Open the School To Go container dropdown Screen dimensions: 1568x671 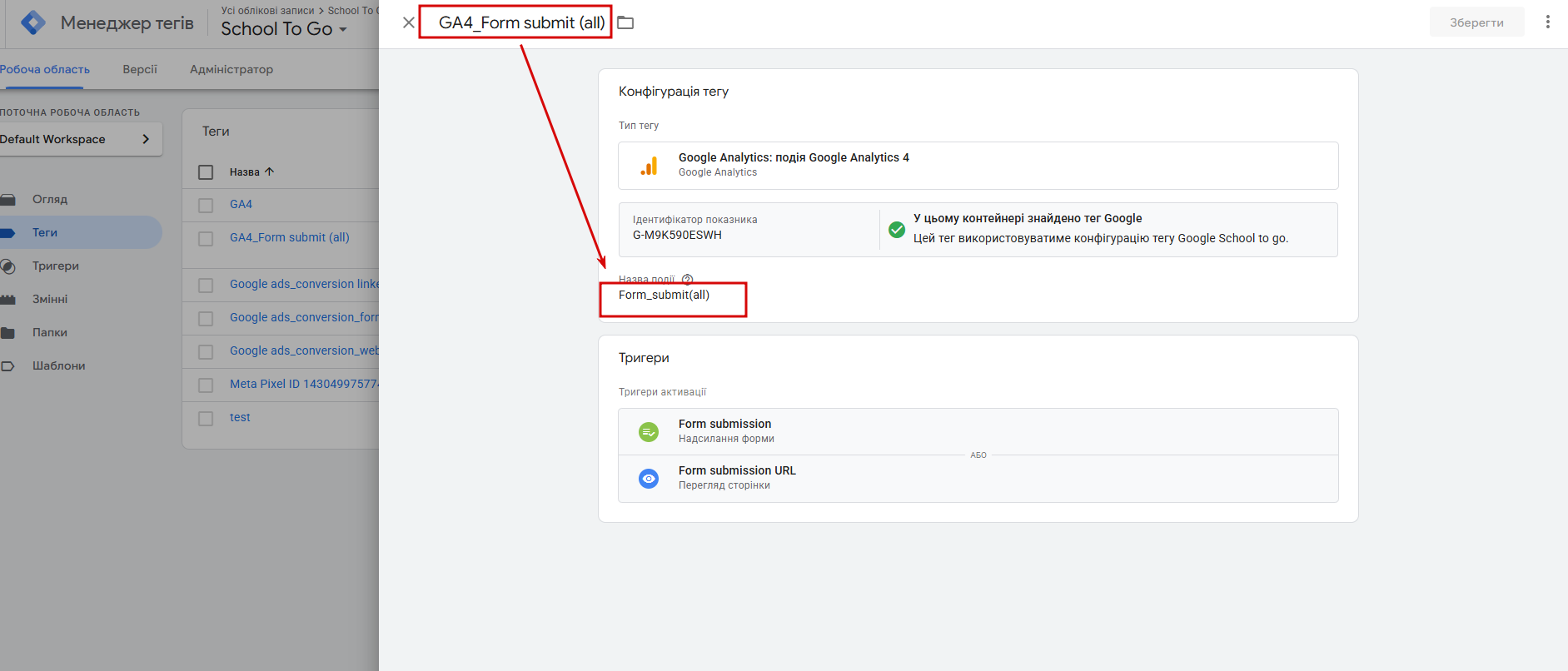click(x=283, y=28)
